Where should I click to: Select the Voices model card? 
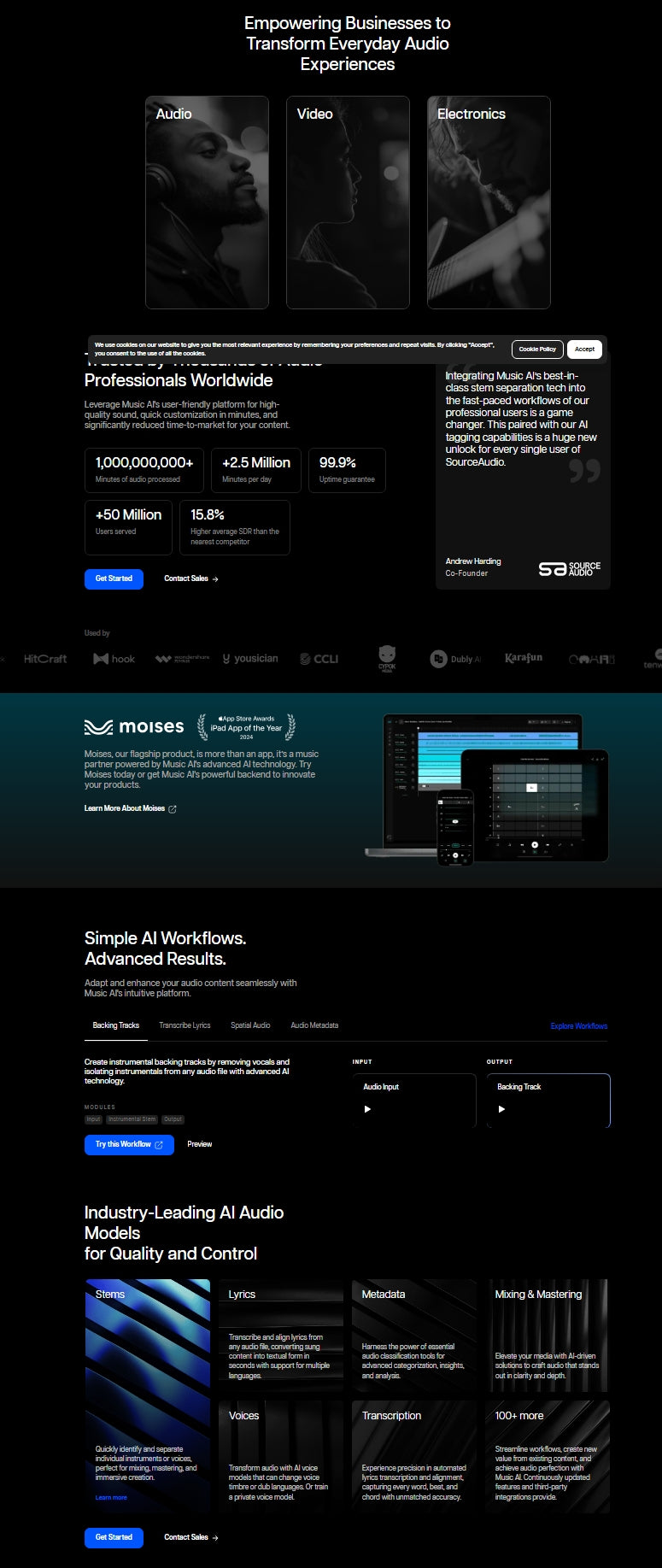point(280,1457)
